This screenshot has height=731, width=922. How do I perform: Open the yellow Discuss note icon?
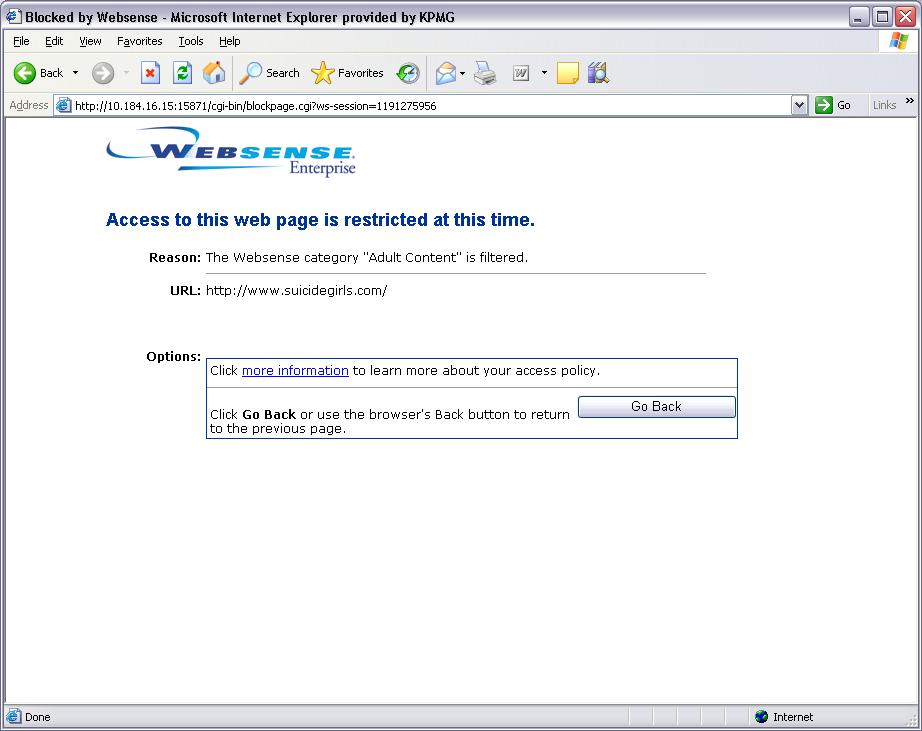[x=568, y=73]
